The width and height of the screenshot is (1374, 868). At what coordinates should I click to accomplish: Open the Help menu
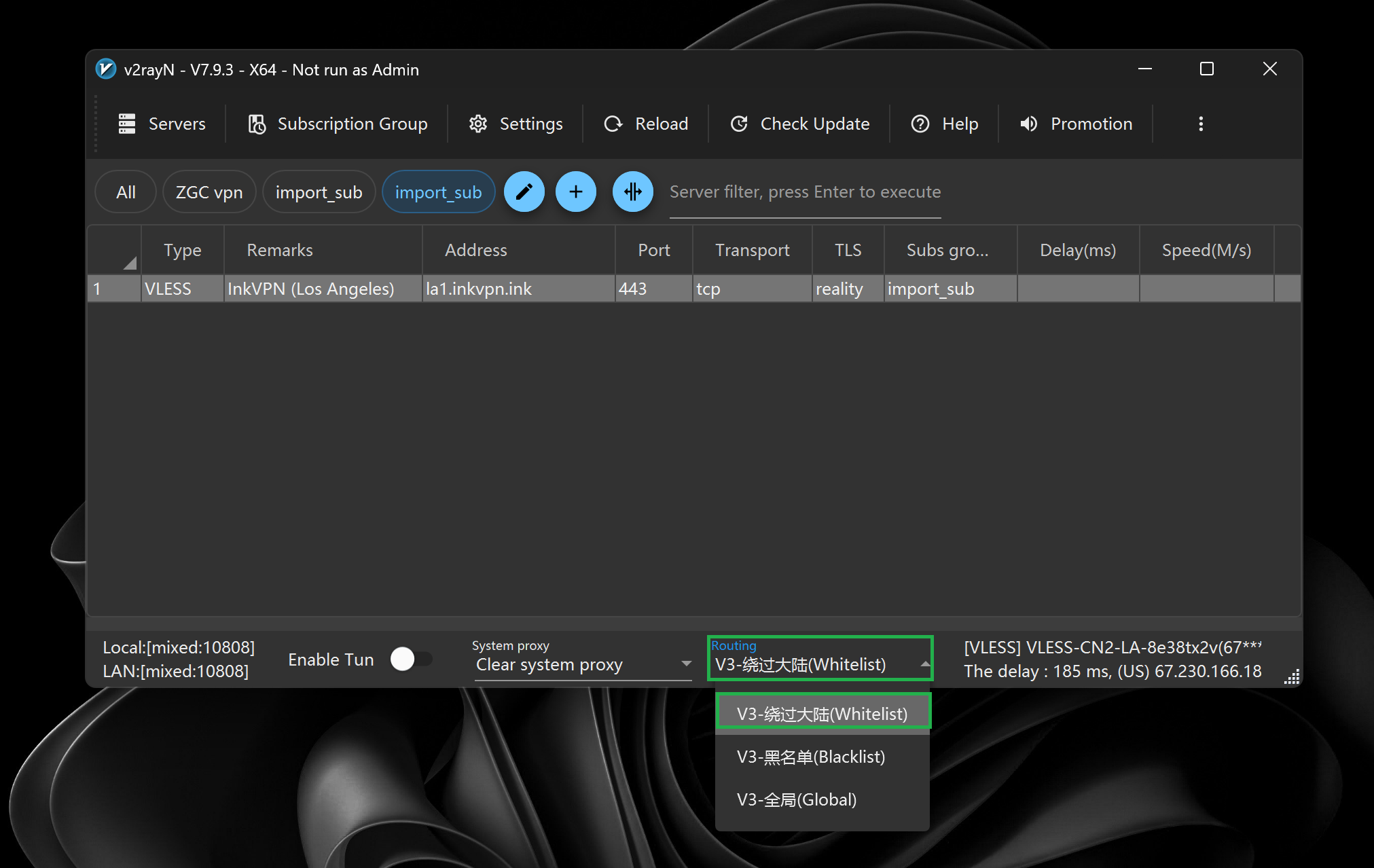pyautogui.click(x=945, y=124)
